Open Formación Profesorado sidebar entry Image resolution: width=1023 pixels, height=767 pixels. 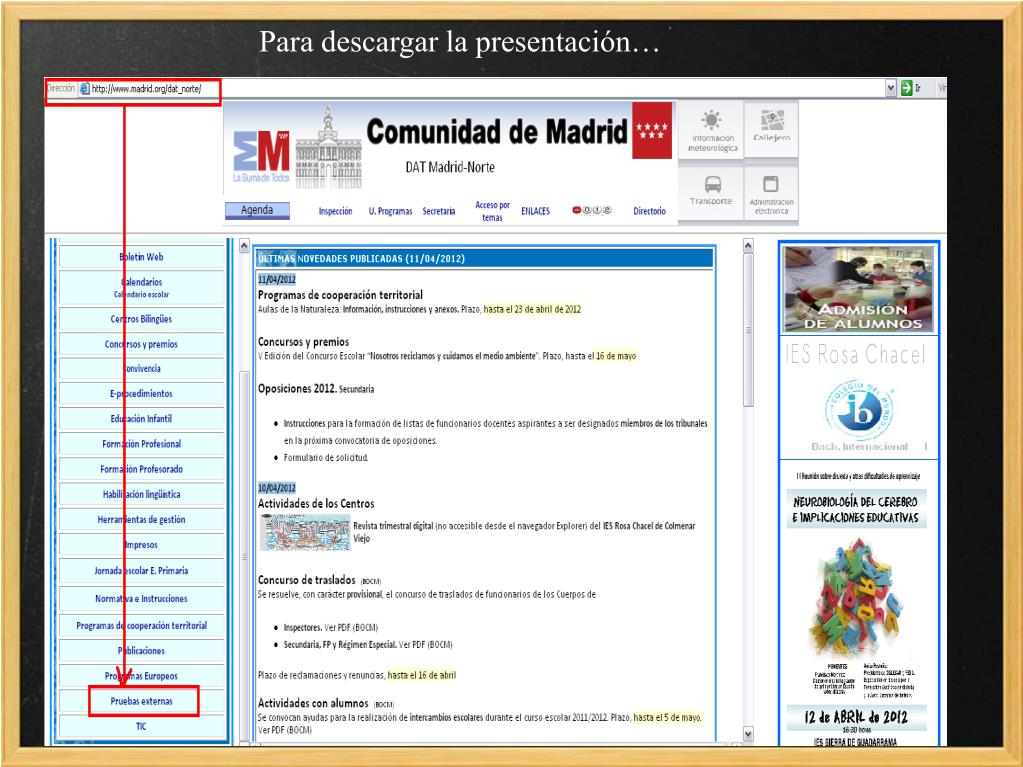142,469
